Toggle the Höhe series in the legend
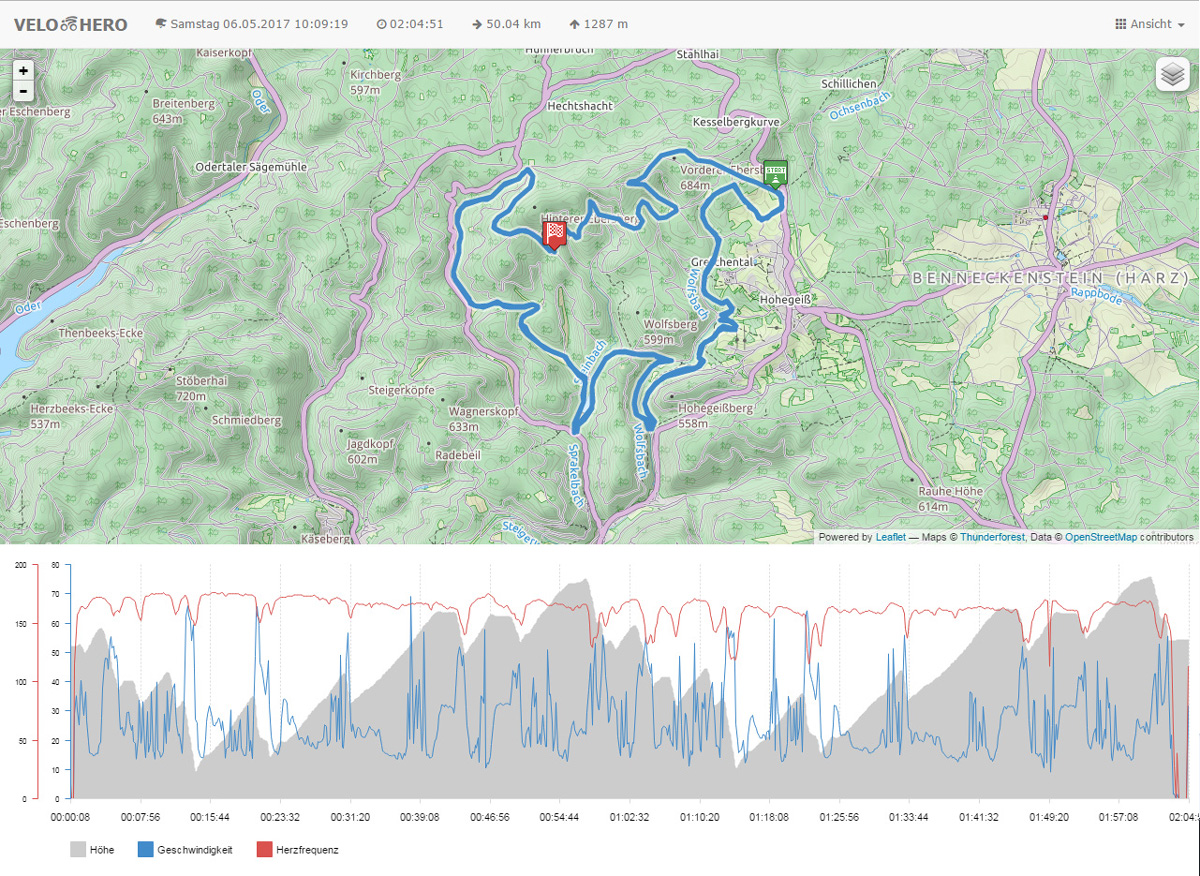The height and width of the screenshot is (876, 1200). click(92, 850)
